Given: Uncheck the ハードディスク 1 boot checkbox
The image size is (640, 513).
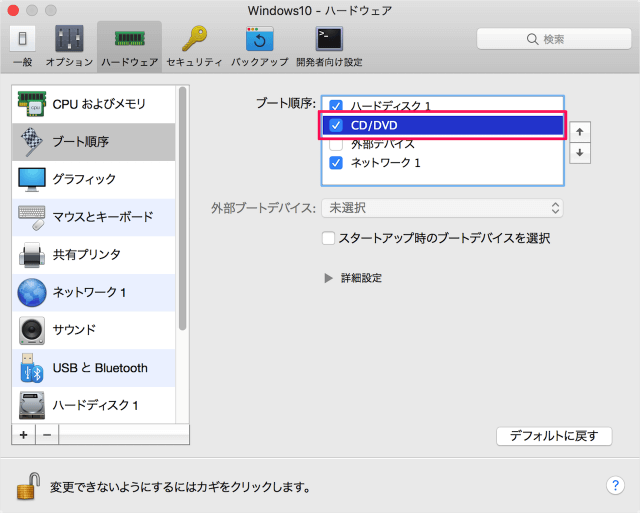Looking at the screenshot, I should click(x=336, y=106).
